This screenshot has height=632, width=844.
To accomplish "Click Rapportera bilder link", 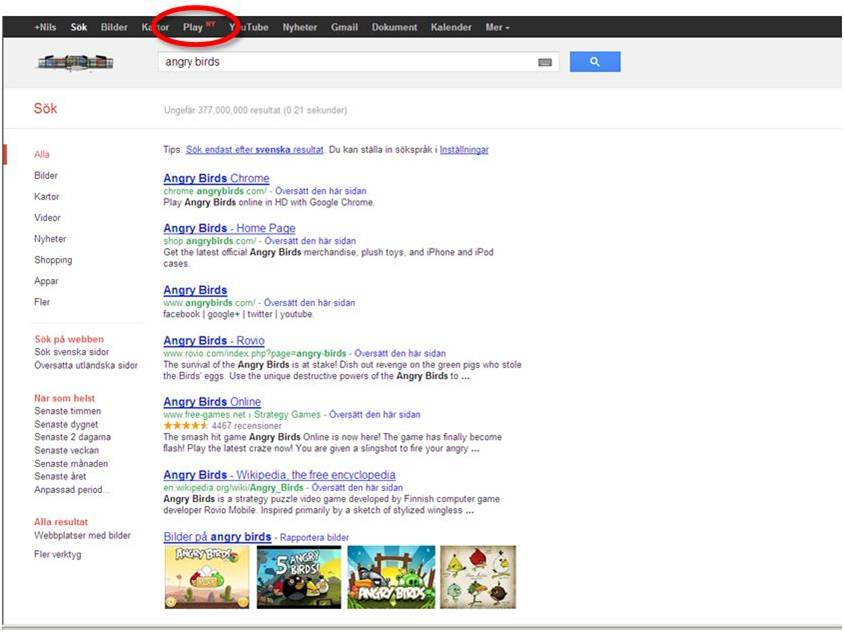I will point(314,538).
